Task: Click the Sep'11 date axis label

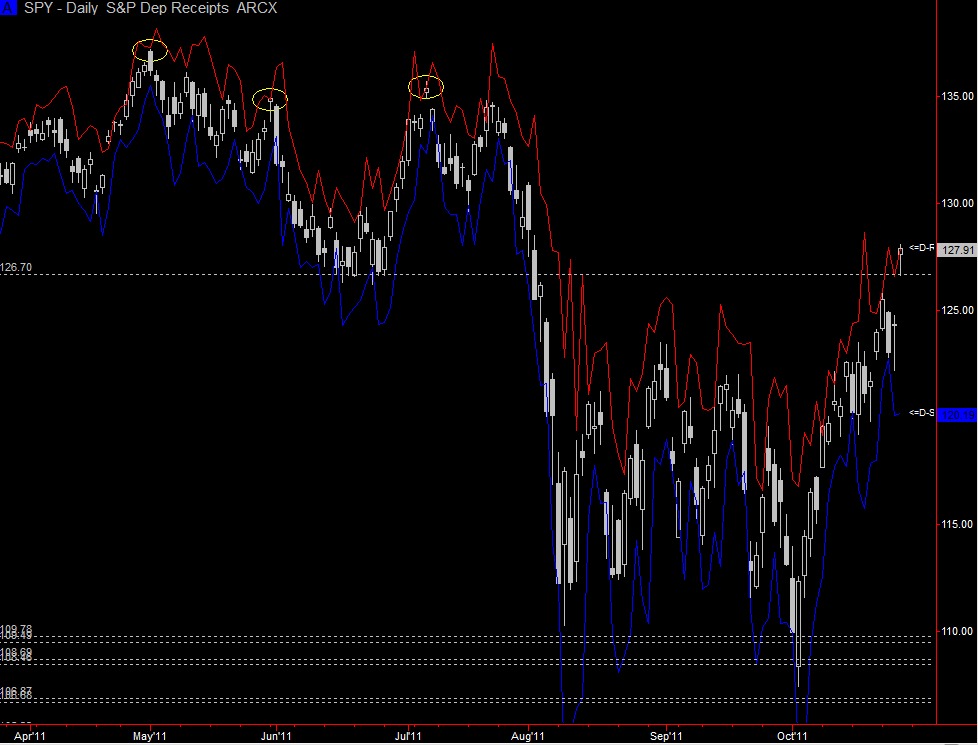Action: coord(666,736)
